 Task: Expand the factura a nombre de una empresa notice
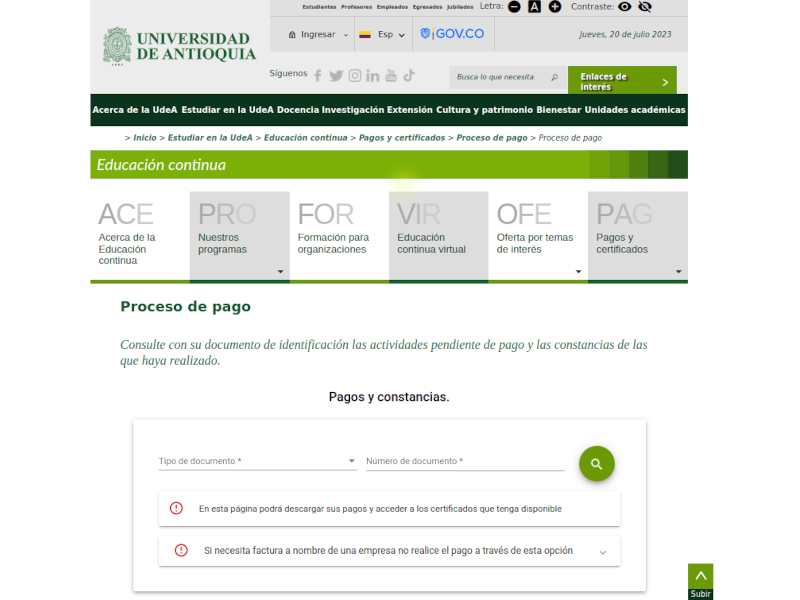click(x=603, y=552)
